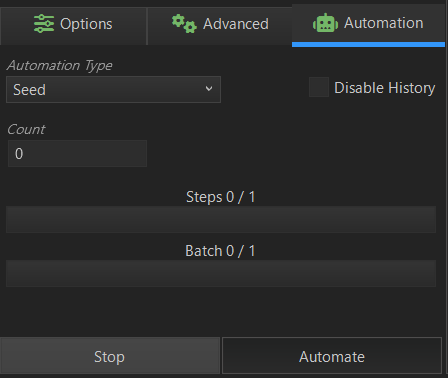Click the Count field label
Screen dimensions: 448x378
[26, 129]
